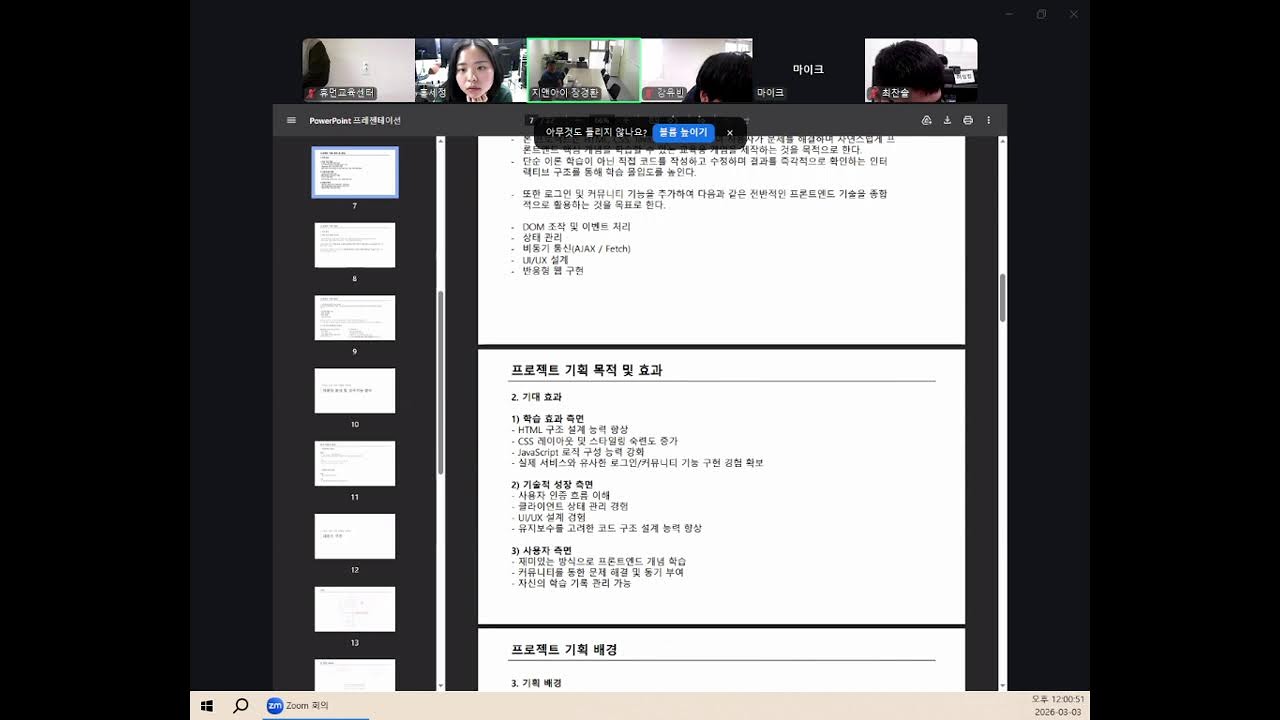Select slide 11 thumbnail
The image size is (1280, 720).
click(355, 464)
